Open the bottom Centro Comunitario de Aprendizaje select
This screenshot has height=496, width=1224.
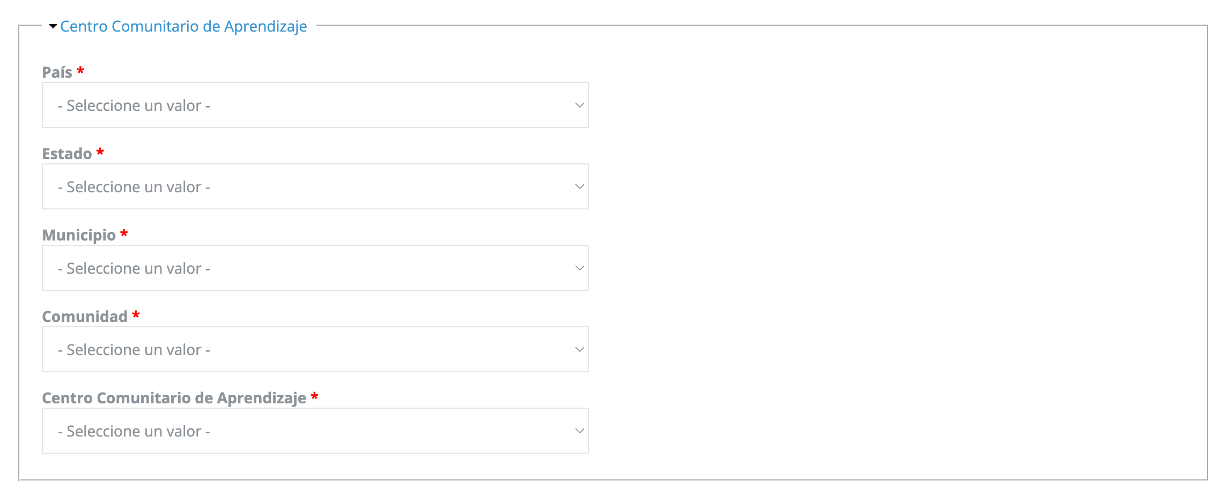pyautogui.click(x=315, y=431)
